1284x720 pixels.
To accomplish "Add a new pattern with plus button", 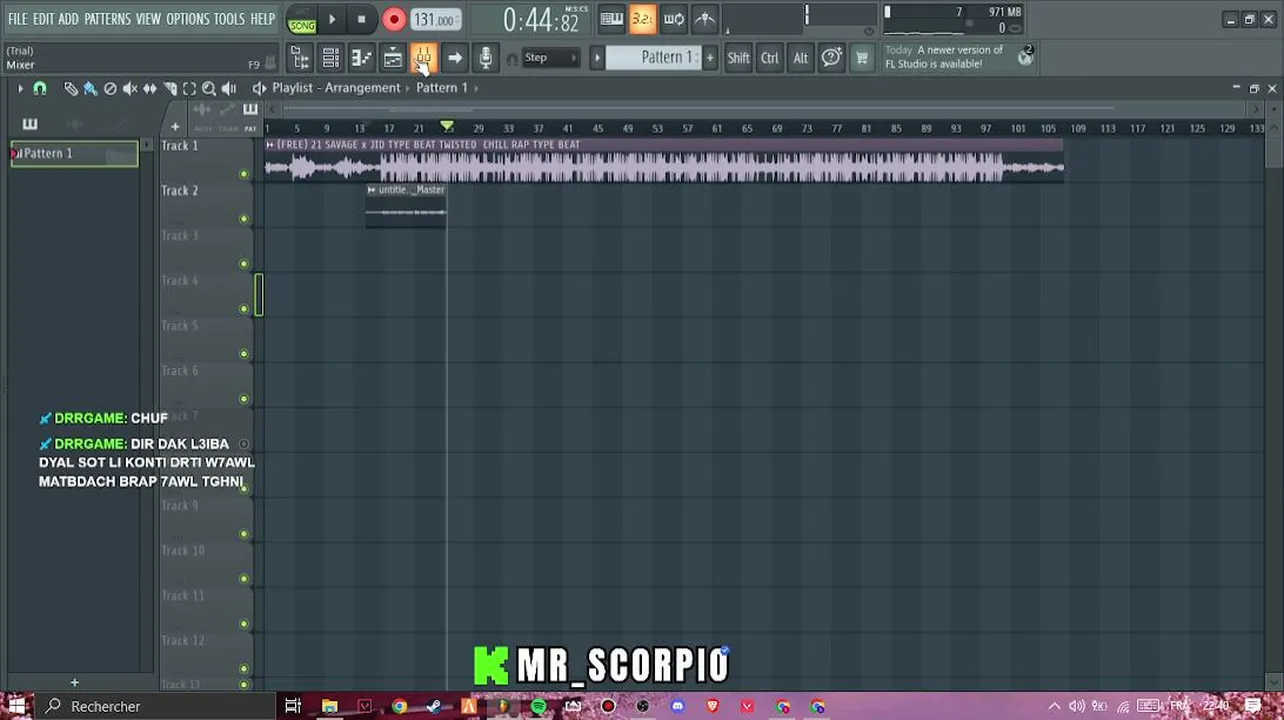I will click(x=710, y=58).
